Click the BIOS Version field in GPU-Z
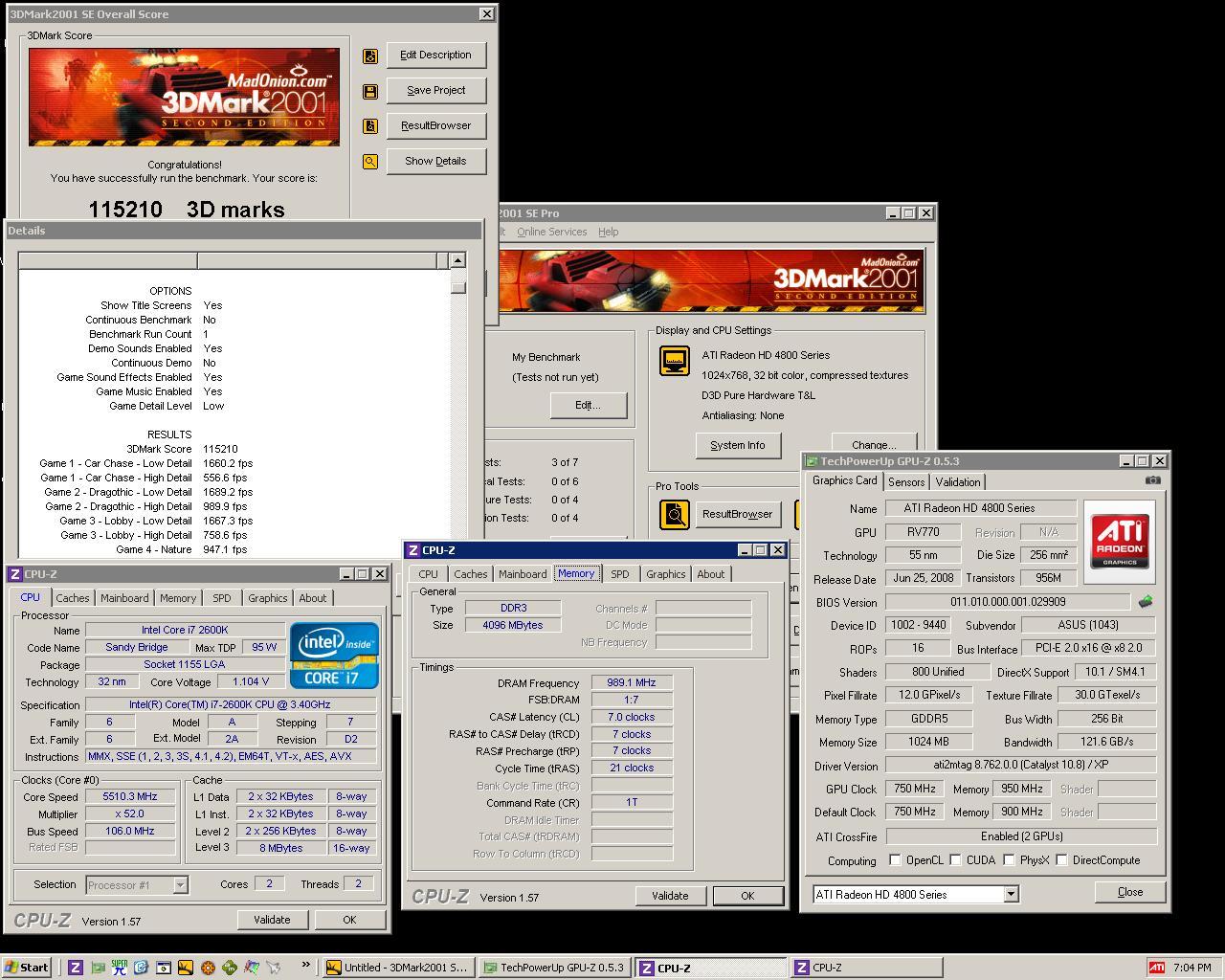 (x=1008, y=602)
